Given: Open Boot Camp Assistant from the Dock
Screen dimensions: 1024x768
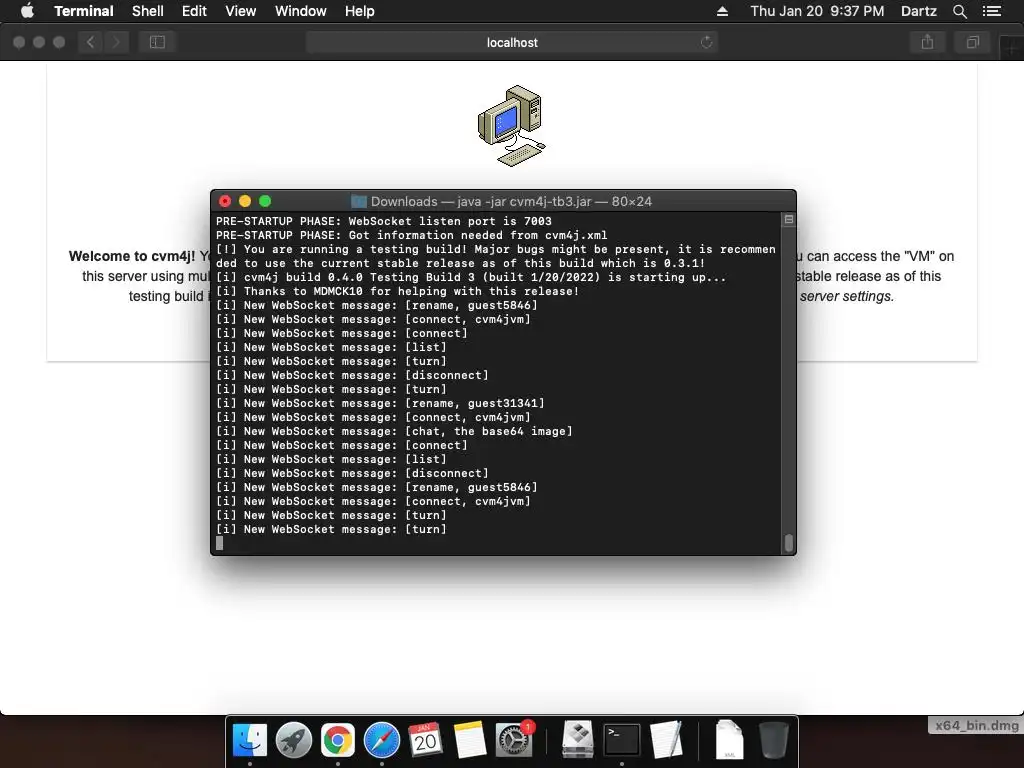Looking at the screenshot, I should [578, 740].
